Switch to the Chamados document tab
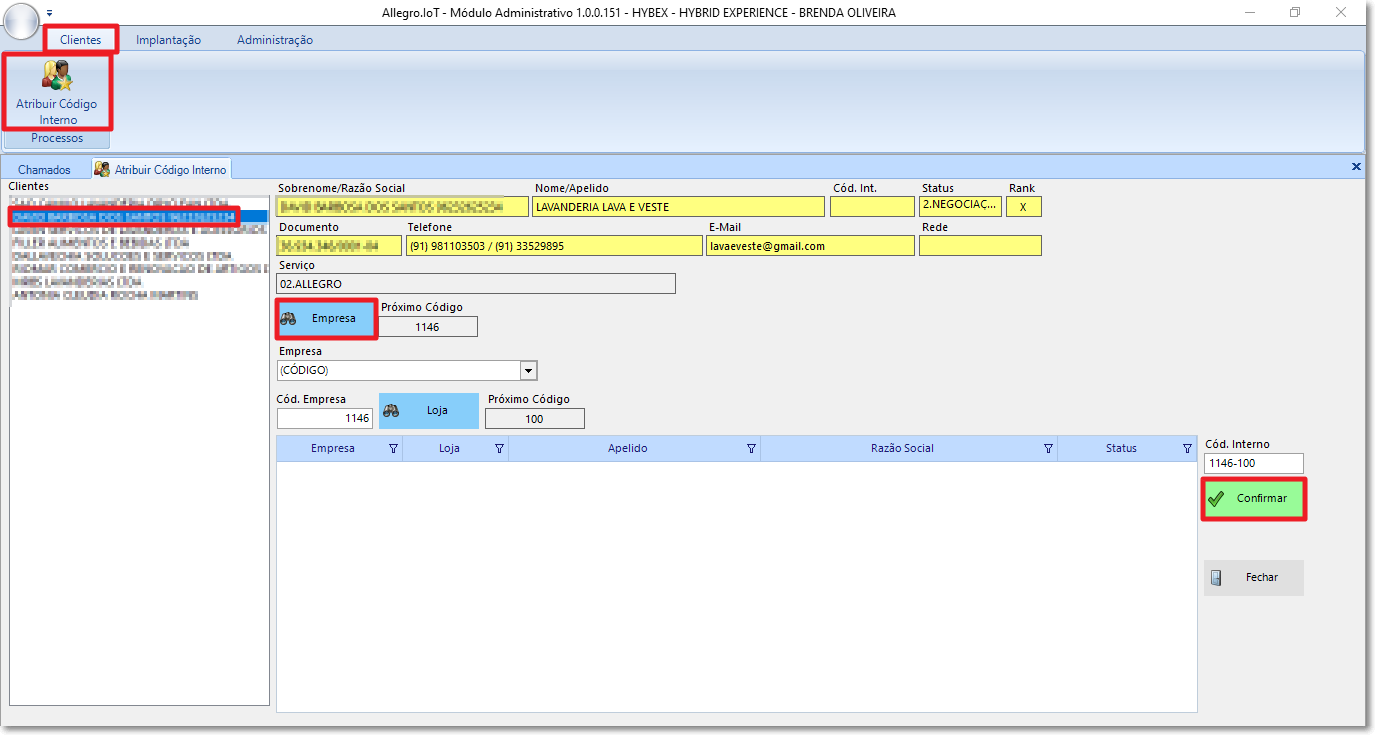Screen dimensions: 1375x735 pos(45,170)
